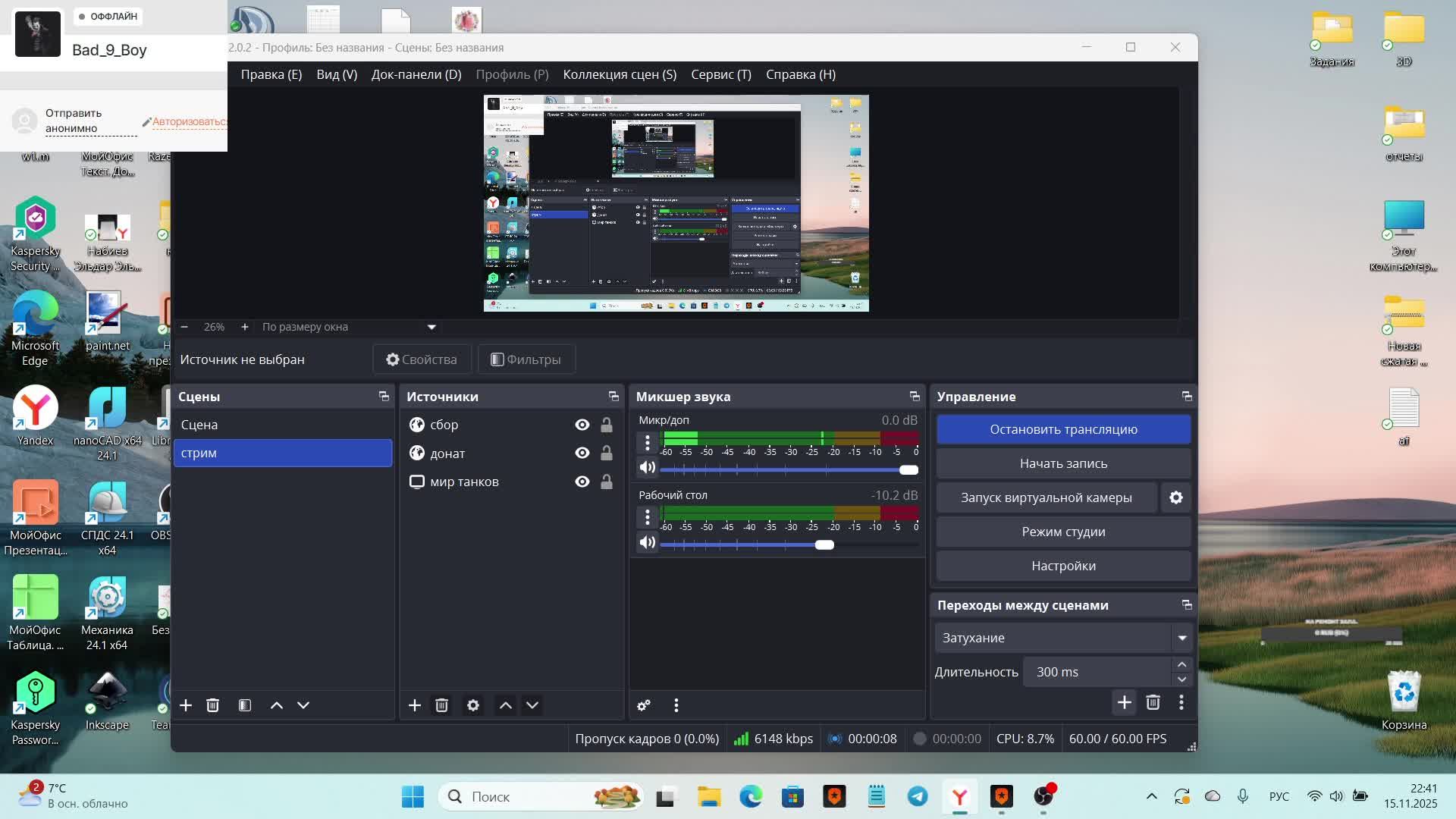Image resolution: width=1456 pixels, height=819 pixels.
Task: Lock the мир танков source
Action: [607, 482]
